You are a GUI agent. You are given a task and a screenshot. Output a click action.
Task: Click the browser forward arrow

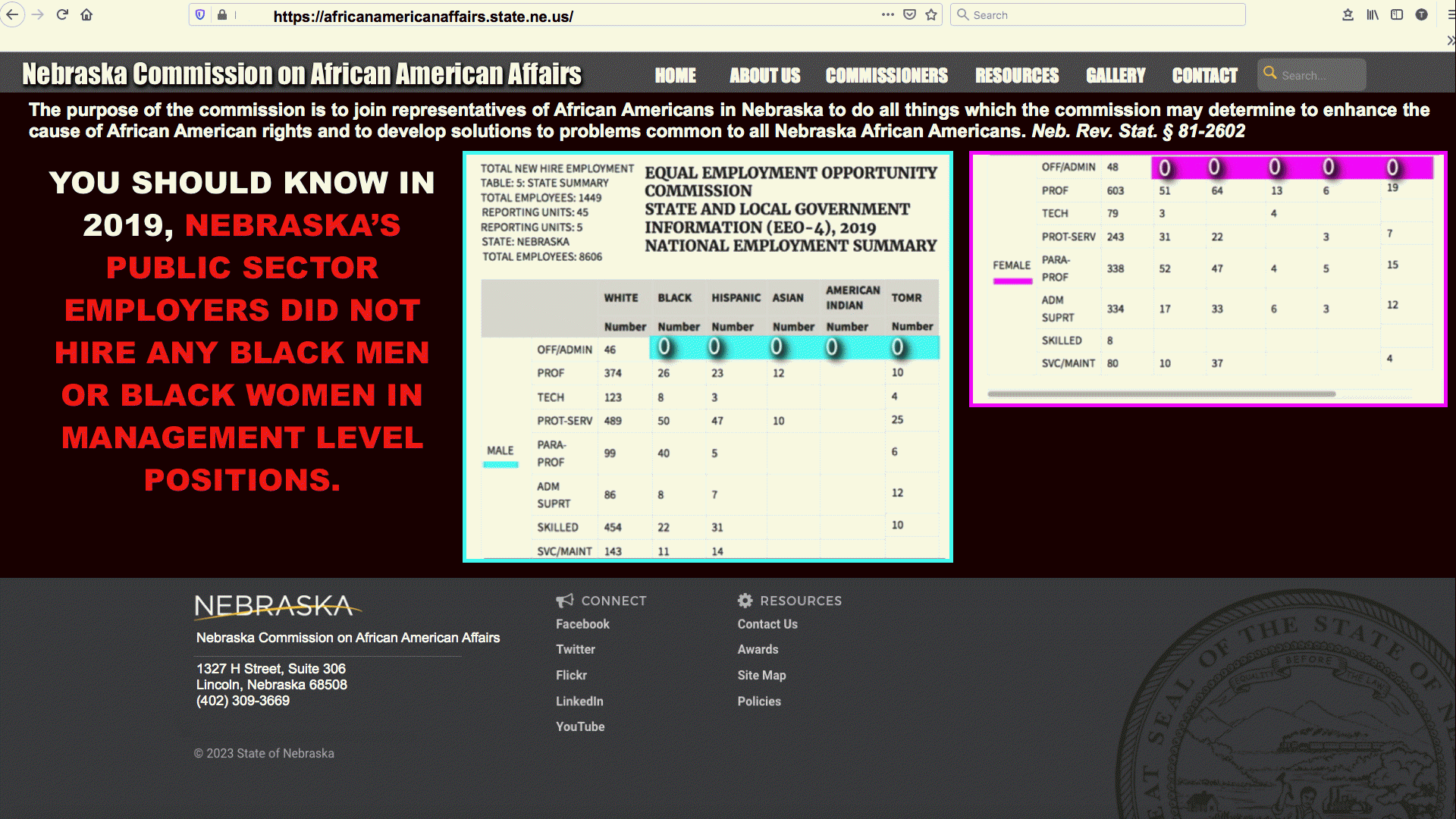pyautogui.click(x=38, y=14)
